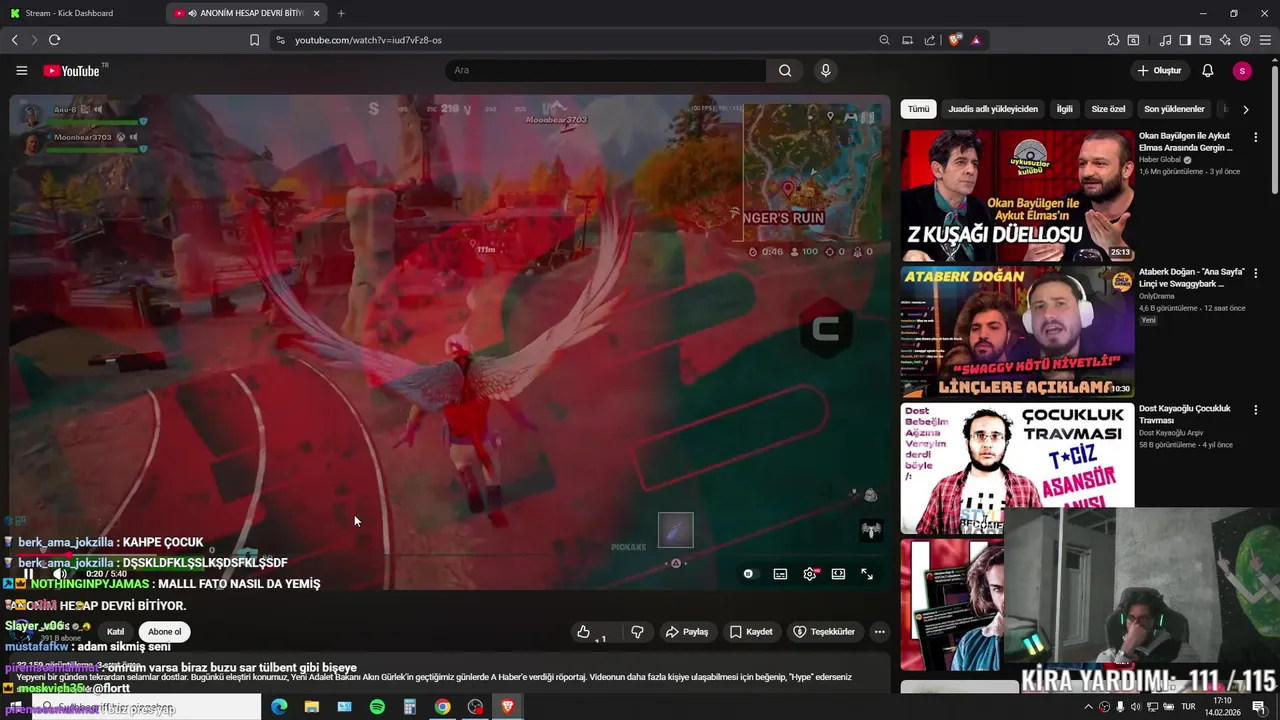Open the three-dot more actions menu
Screen dimensions: 1280x720
point(879,632)
